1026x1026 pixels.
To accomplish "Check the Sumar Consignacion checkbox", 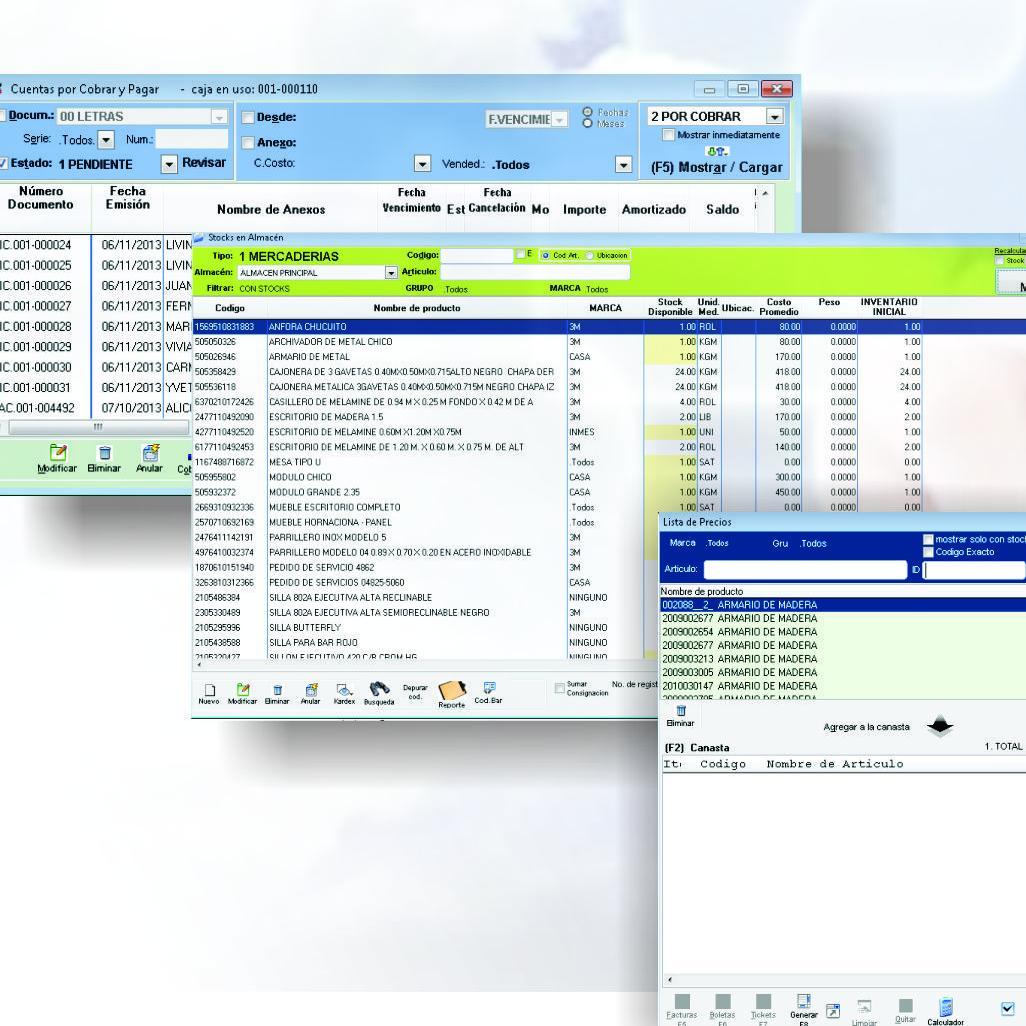I will (x=559, y=688).
